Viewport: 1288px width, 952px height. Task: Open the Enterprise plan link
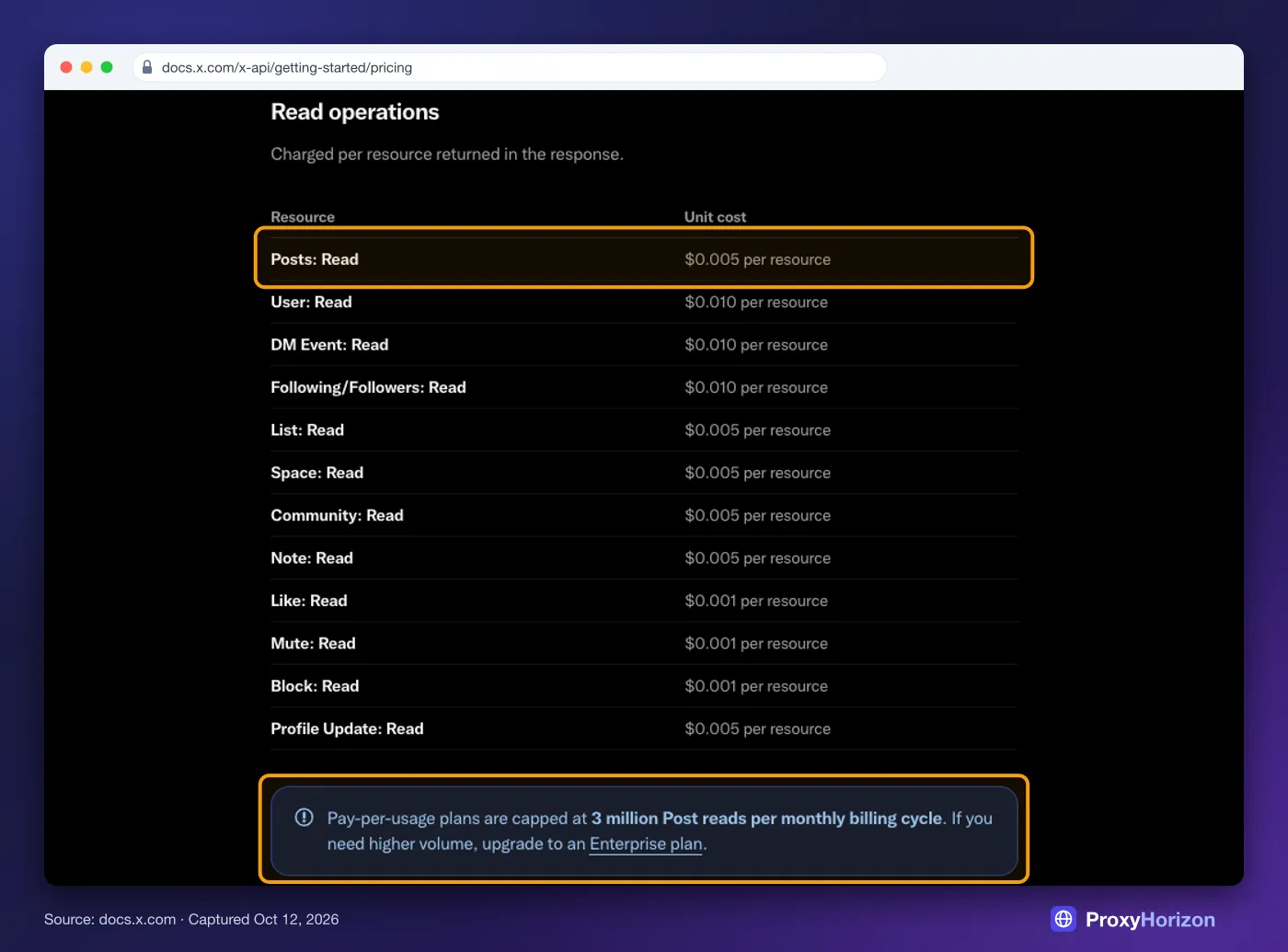[647, 843]
